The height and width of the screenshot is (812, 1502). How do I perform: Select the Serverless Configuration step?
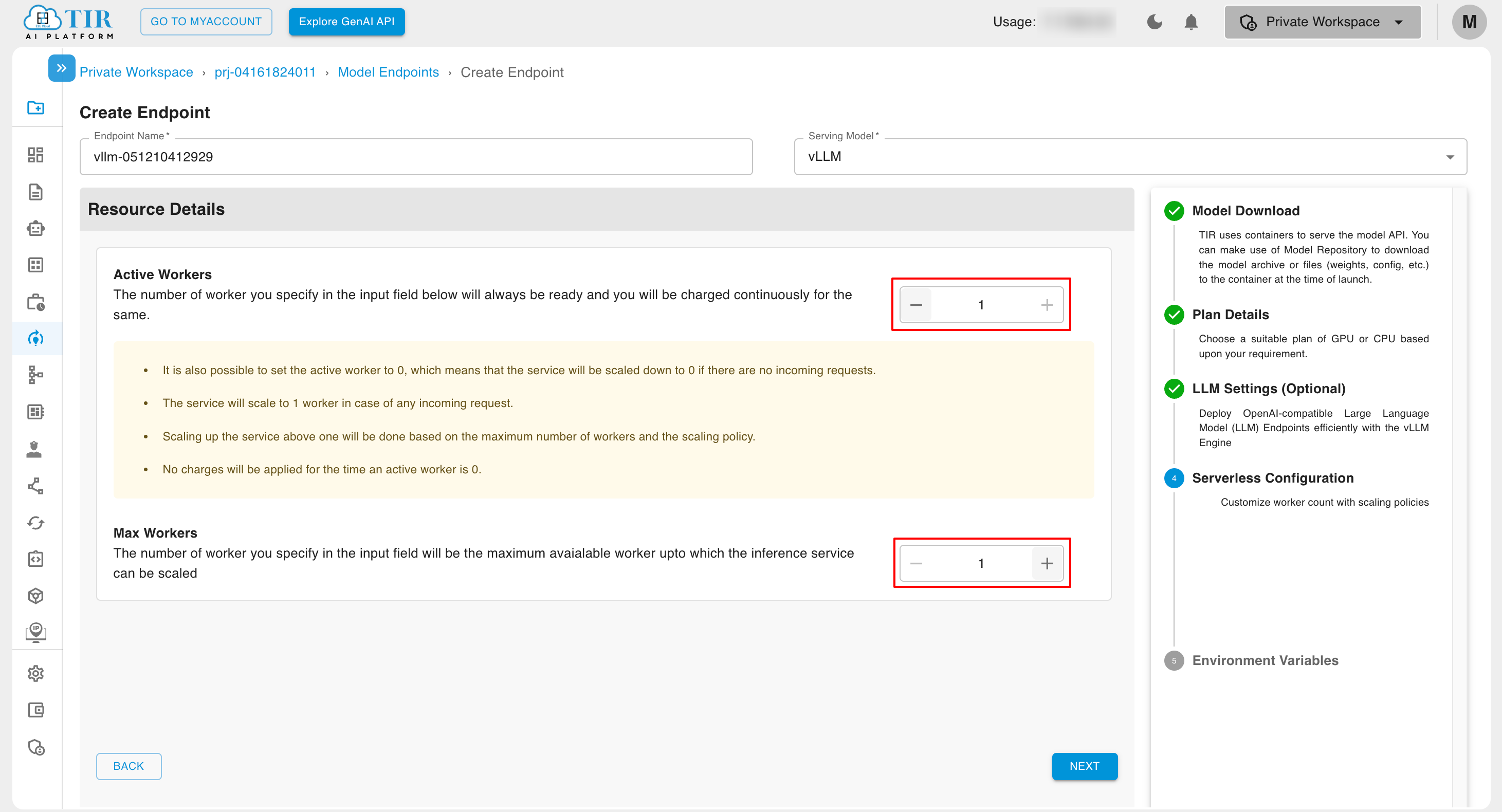[x=1272, y=478]
